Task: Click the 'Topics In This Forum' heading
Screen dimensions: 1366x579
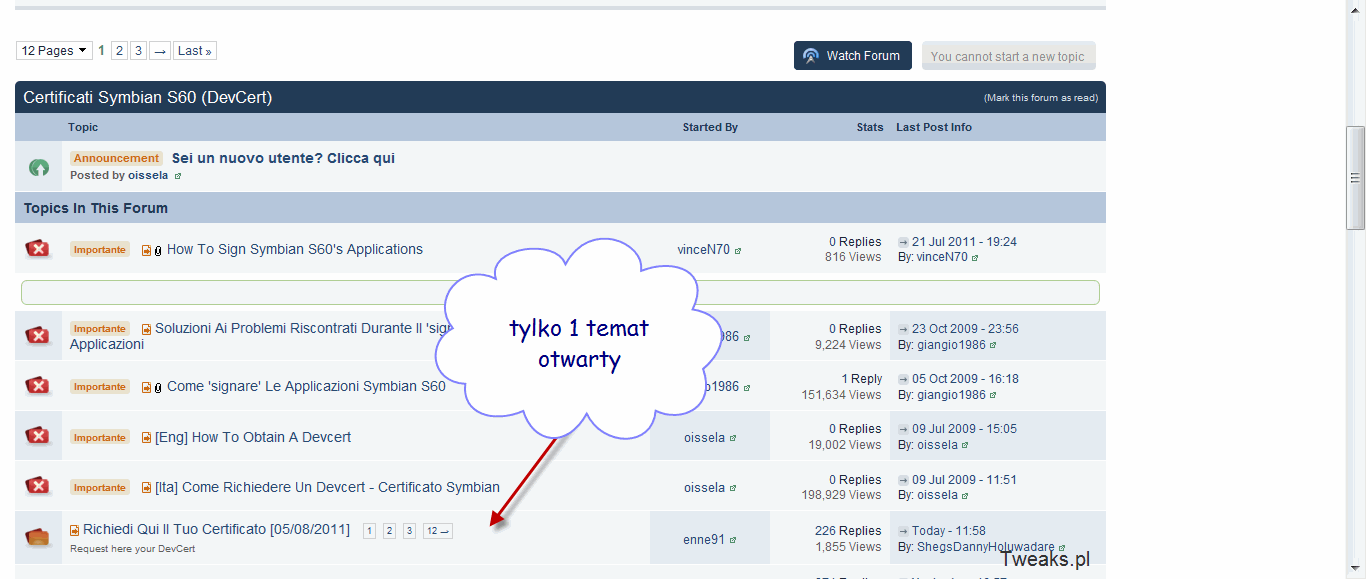Action: pos(96,208)
